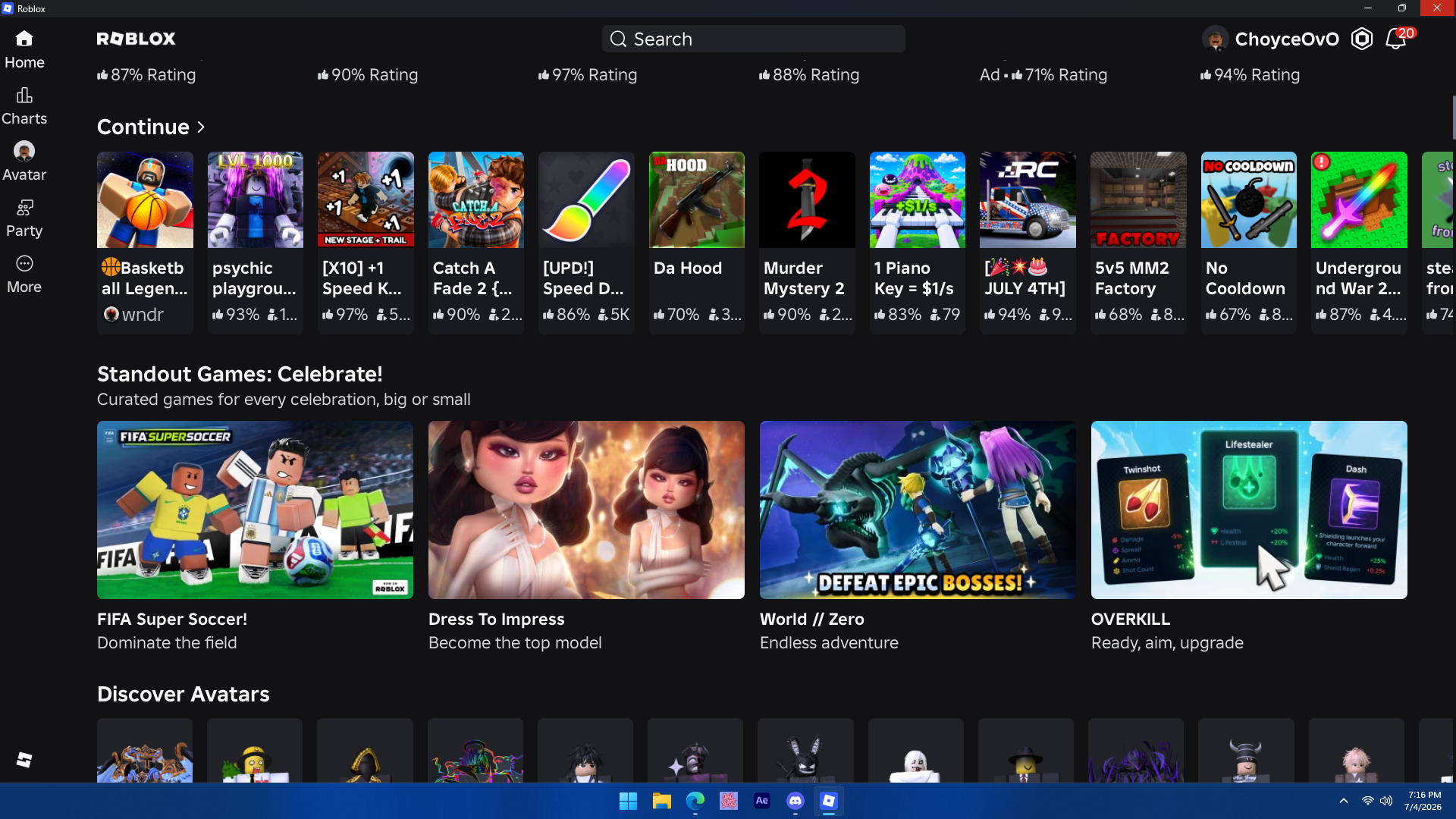The width and height of the screenshot is (1456, 819).
Task: Click the World // Zero title
Action: [x=812, y=619]
